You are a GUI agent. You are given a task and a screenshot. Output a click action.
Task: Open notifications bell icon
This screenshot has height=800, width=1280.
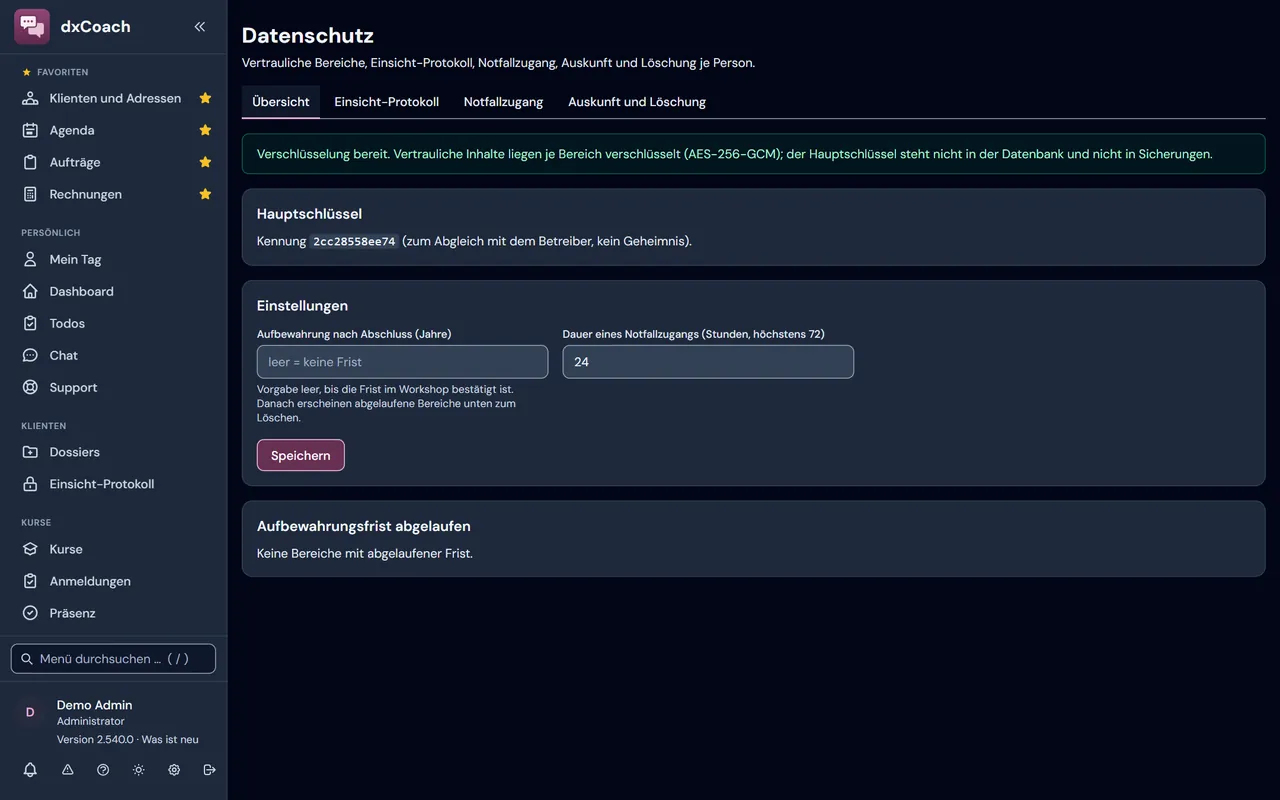click(30, 770)
